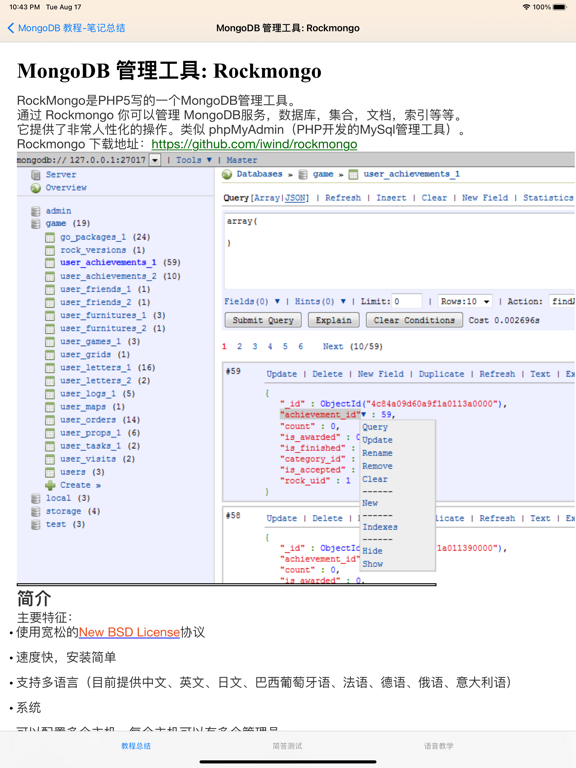Click the user_tasks_1 collection table icon
The image size is (576, 768).
pyautogui.click(x=50, y=446)
